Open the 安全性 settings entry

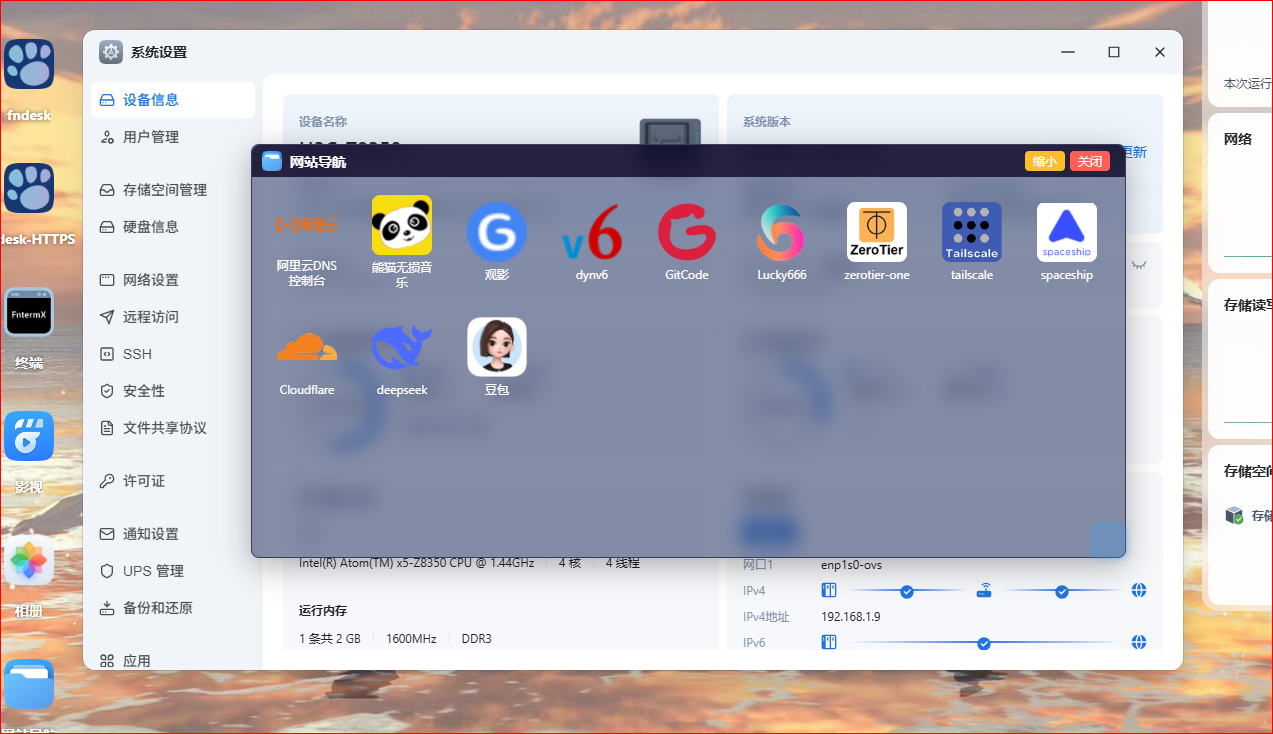[173, 391]
